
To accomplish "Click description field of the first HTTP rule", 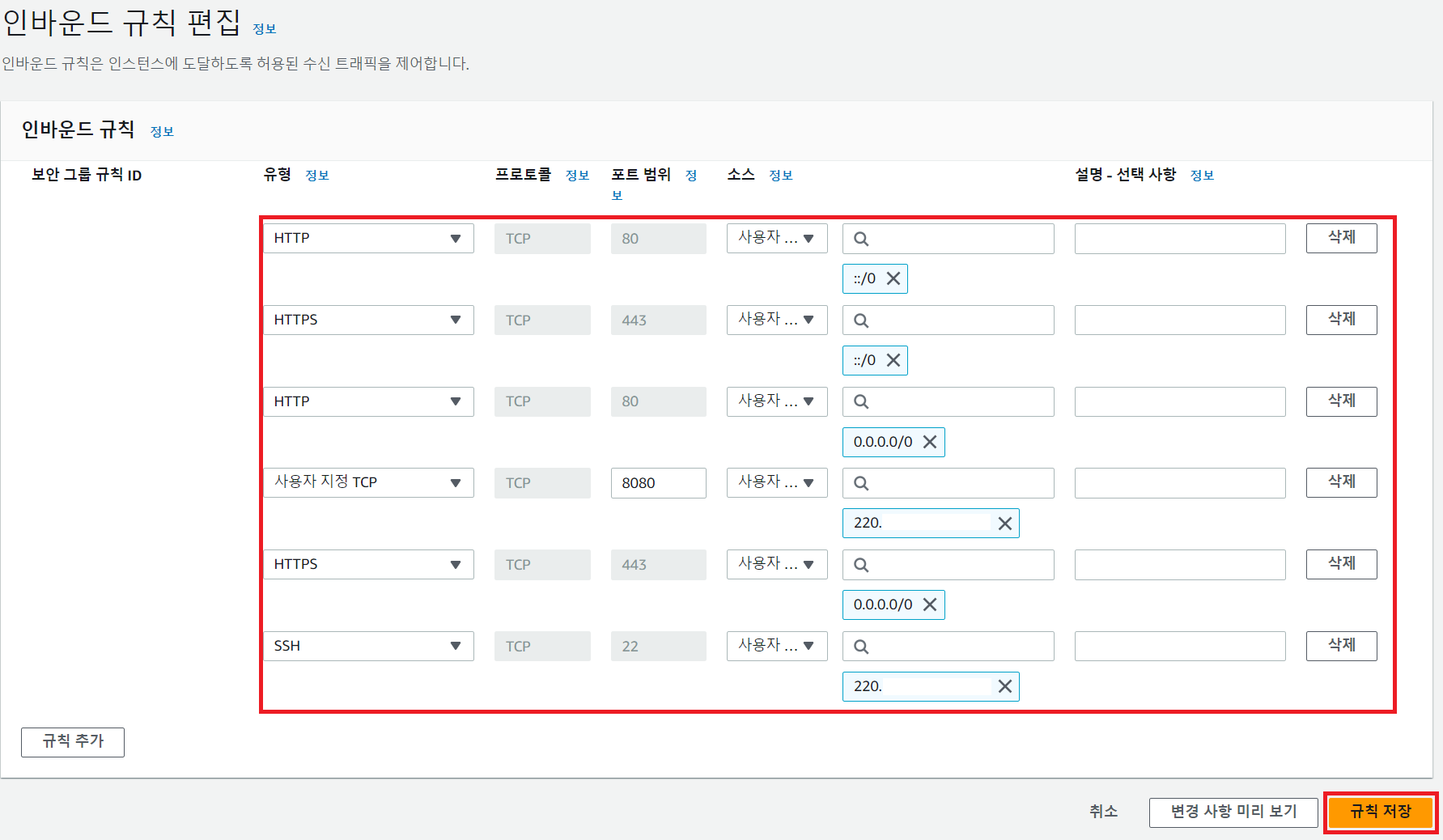I will 1180,238.
